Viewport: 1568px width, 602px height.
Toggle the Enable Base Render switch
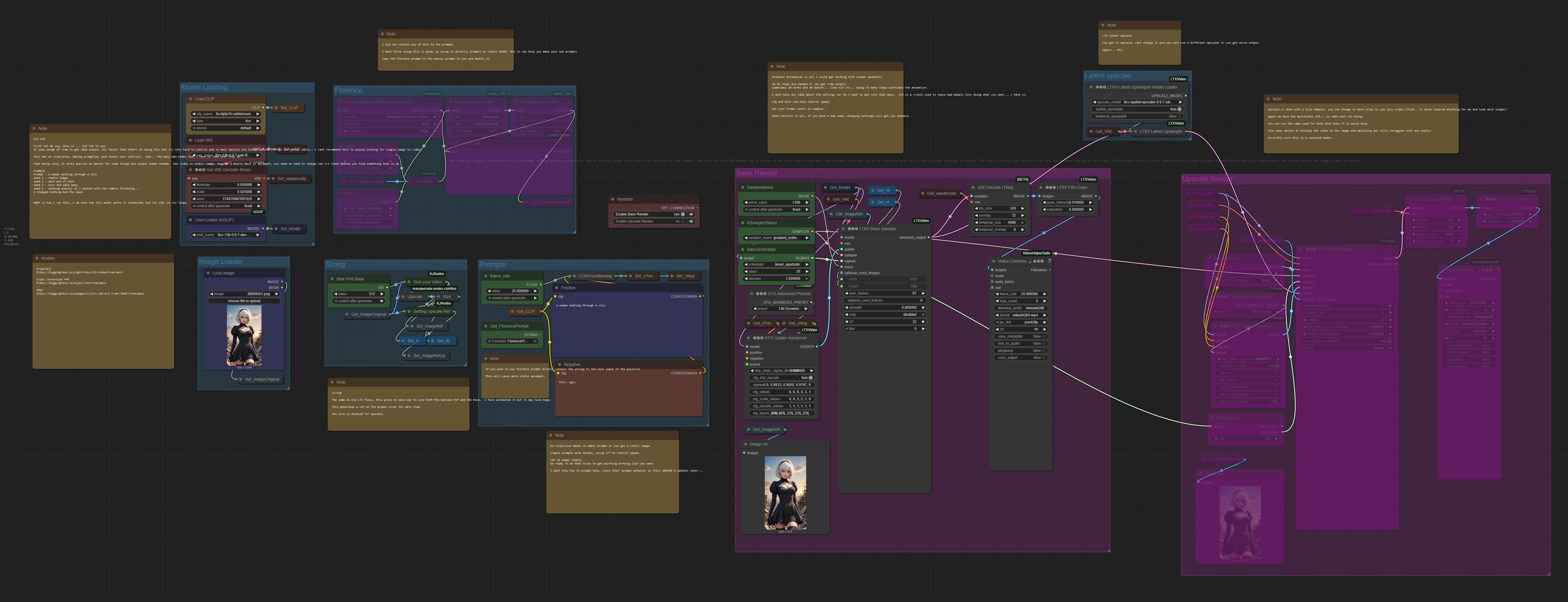683,214
